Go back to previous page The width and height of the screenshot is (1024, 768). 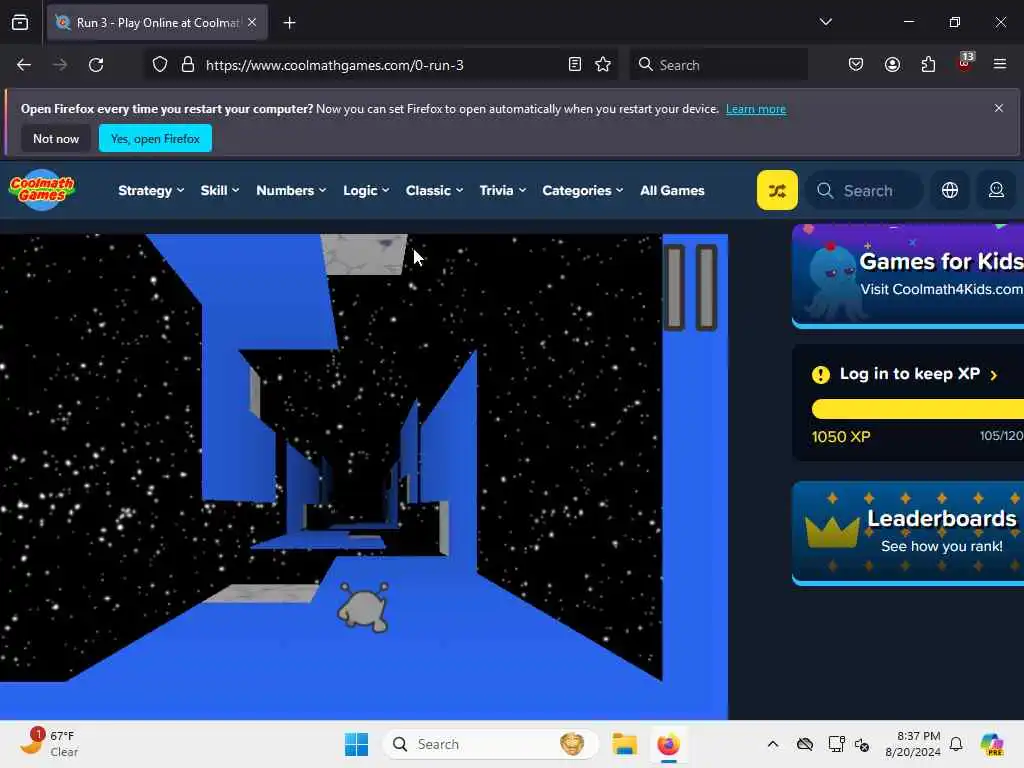pyautogui.click(x=24, y=65)
